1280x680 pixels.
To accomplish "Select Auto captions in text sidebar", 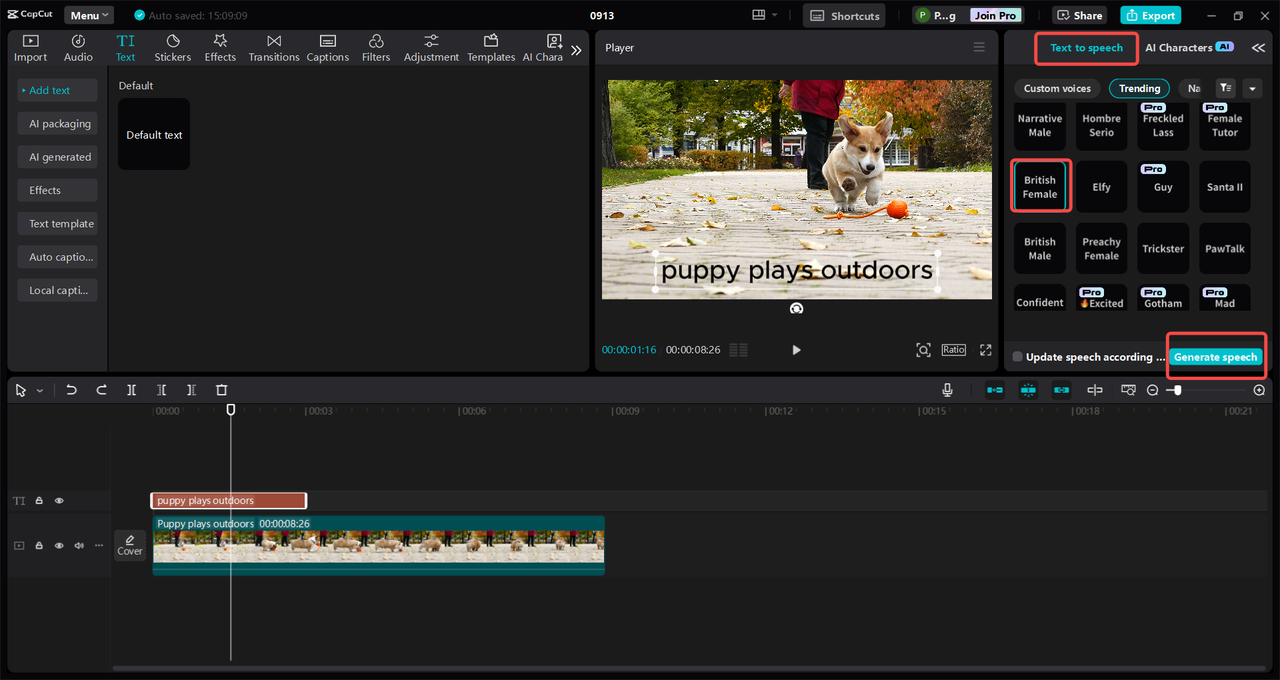I will point(59,257).
